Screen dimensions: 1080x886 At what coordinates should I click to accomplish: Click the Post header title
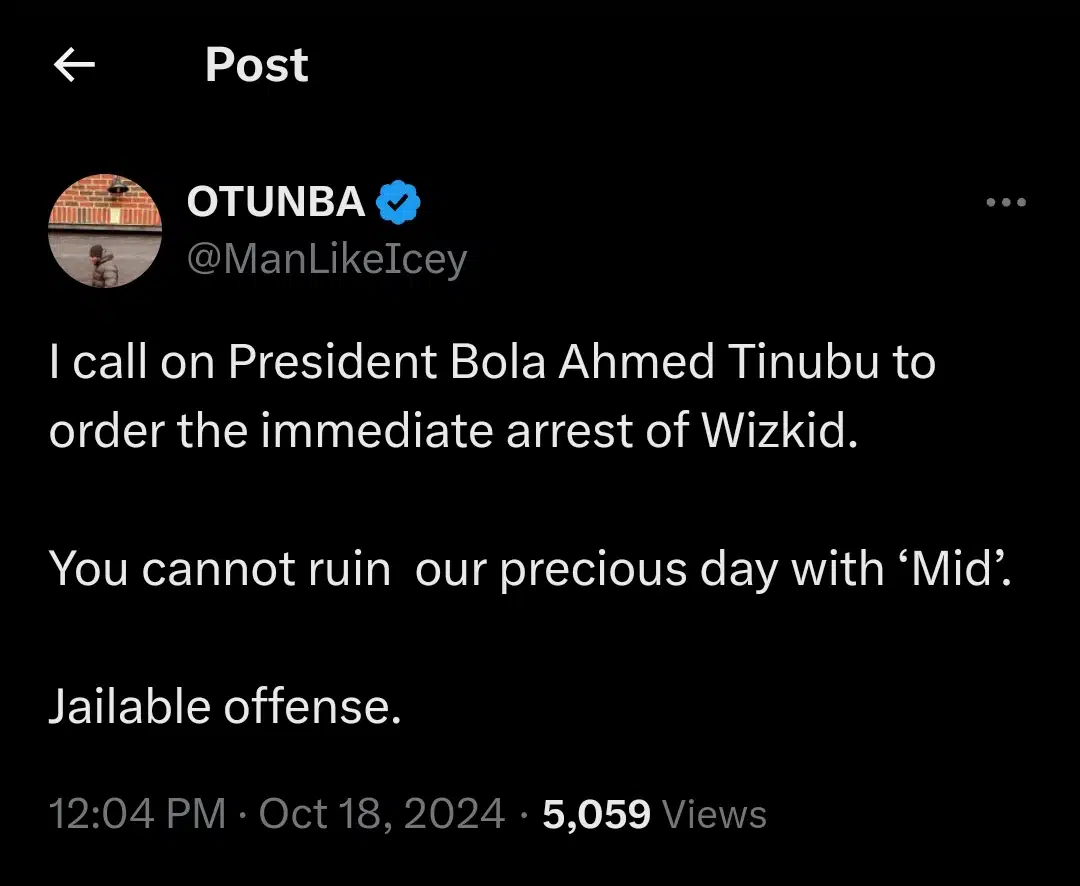pos(257,66)
